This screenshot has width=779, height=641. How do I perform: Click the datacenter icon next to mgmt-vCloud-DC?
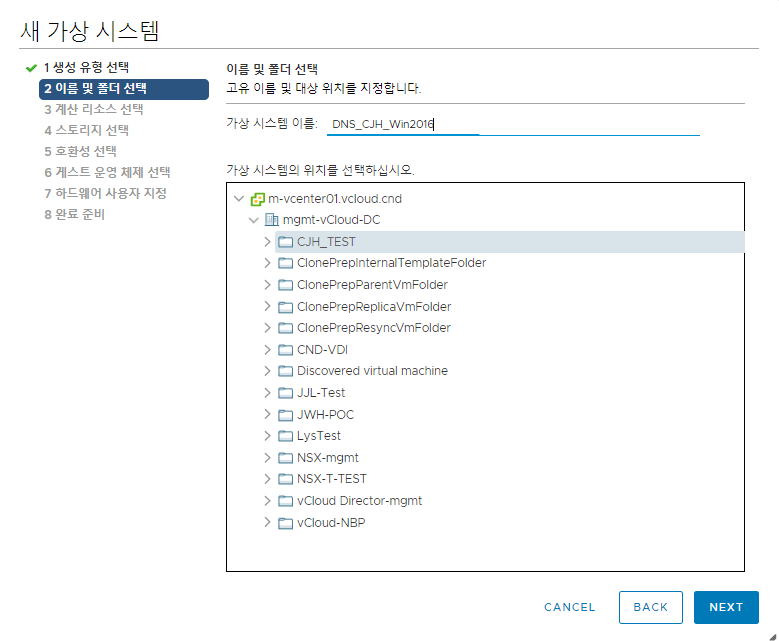272,220
